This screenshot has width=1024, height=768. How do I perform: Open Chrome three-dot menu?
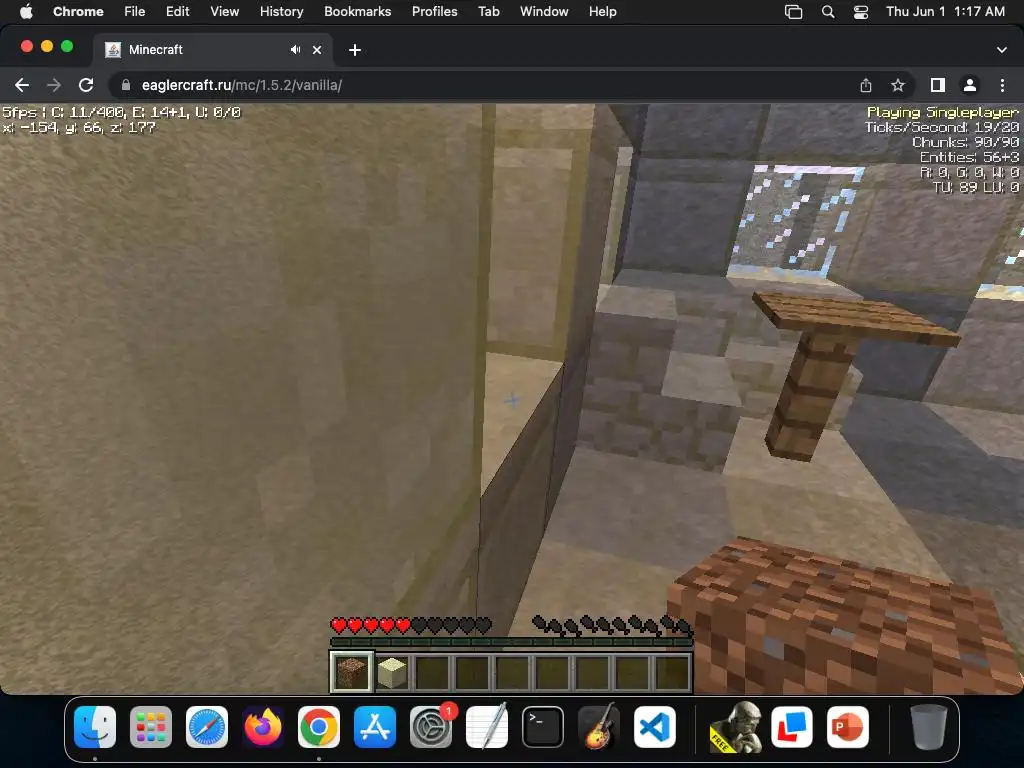1002,85
